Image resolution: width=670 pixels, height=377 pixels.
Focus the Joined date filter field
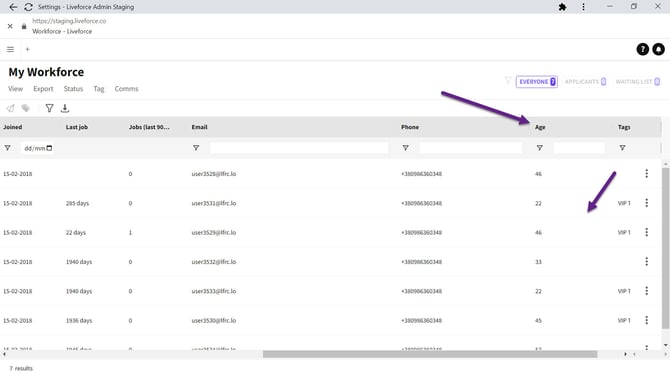(x=37, y=148)
